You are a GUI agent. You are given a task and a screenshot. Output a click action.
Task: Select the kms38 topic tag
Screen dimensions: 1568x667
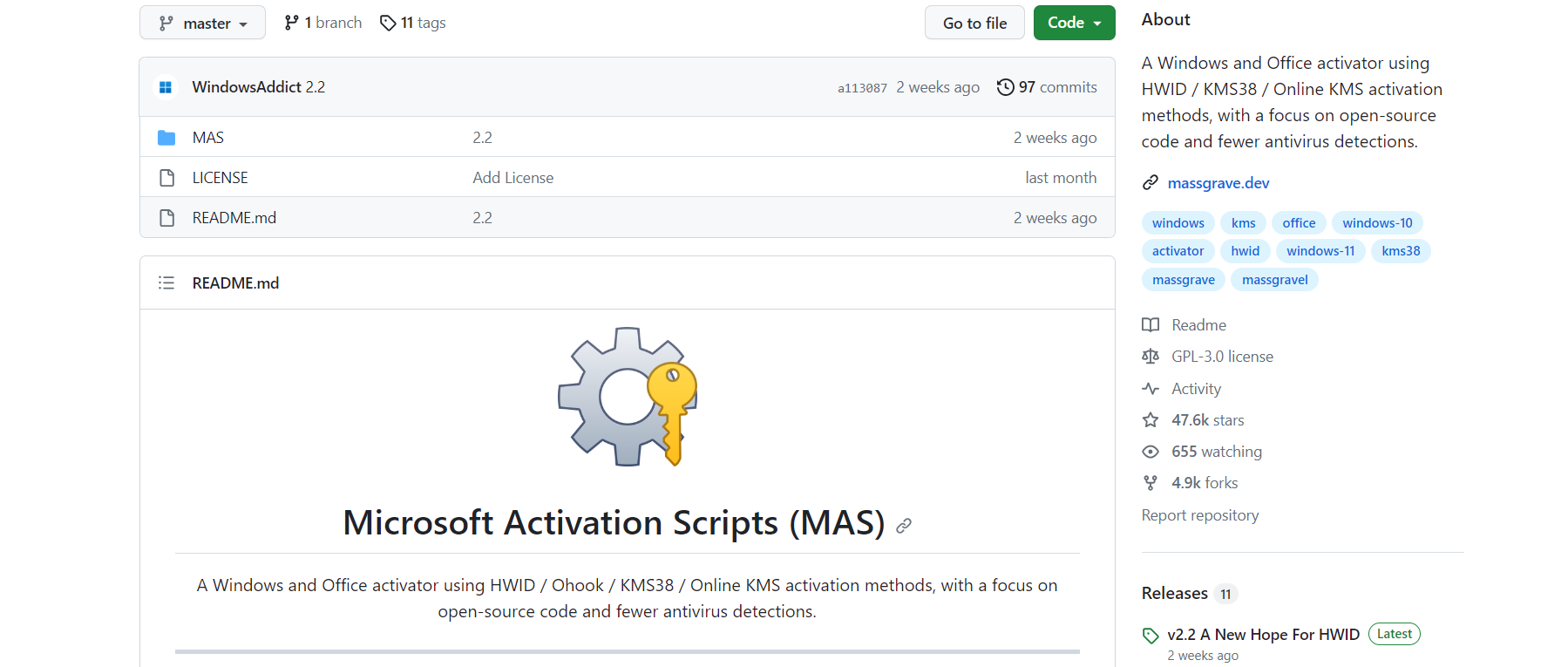1400,251
